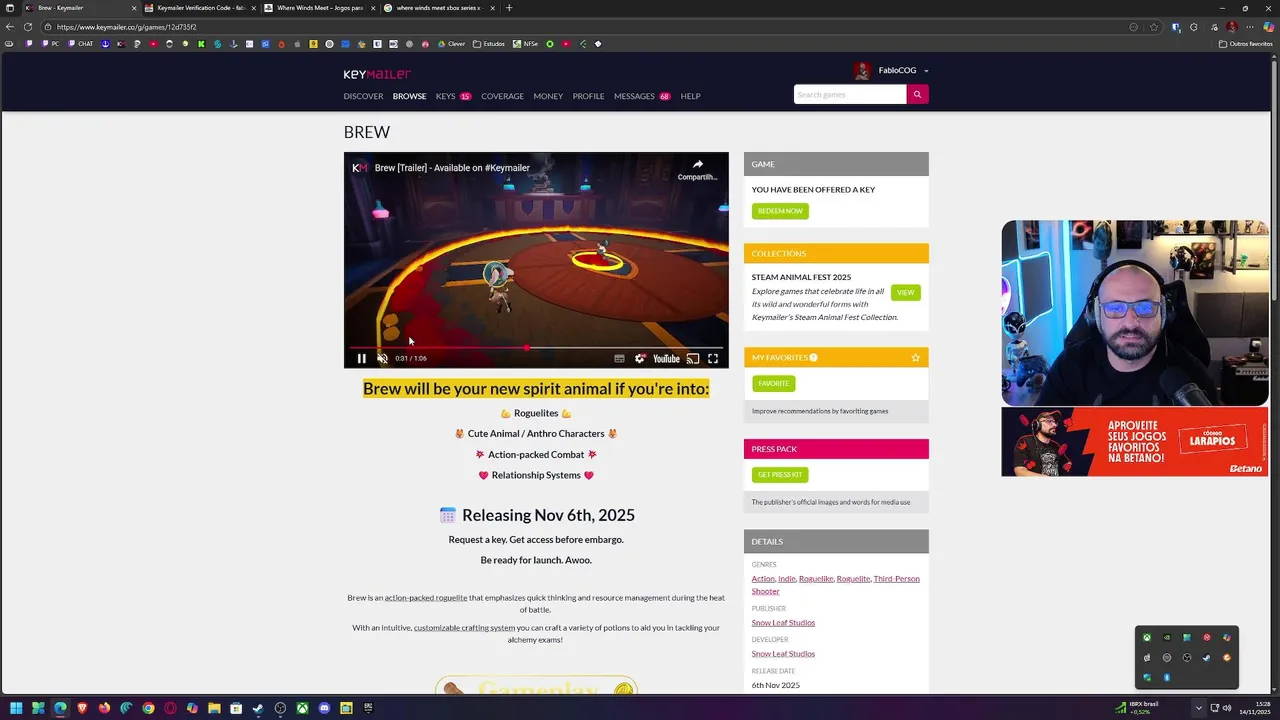Open the Copilot icon in Edge toolbar
This screenshot has height=720, width=1280.
(x=1269, y=27)
